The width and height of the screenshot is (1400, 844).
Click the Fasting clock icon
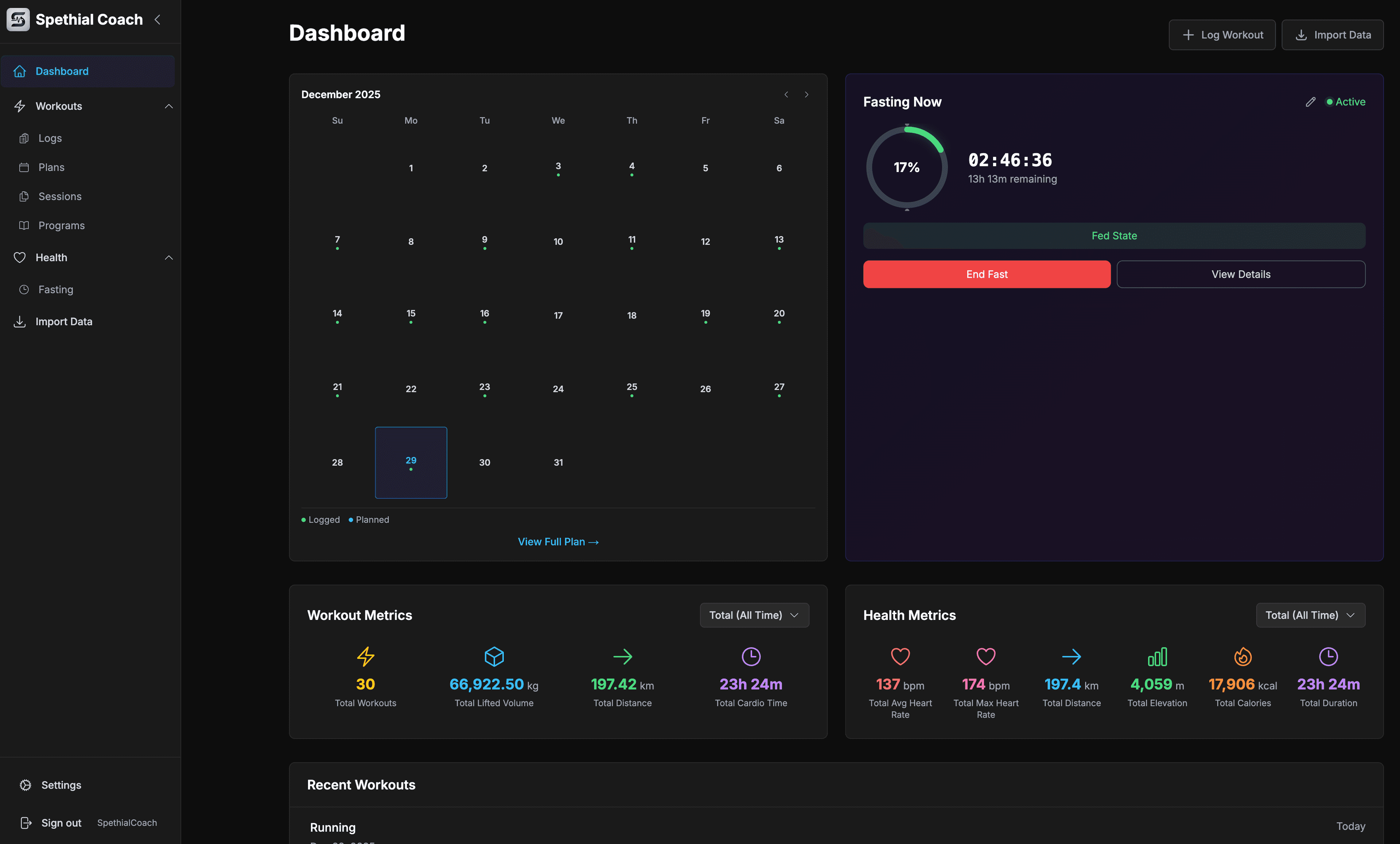pos(24,289)
